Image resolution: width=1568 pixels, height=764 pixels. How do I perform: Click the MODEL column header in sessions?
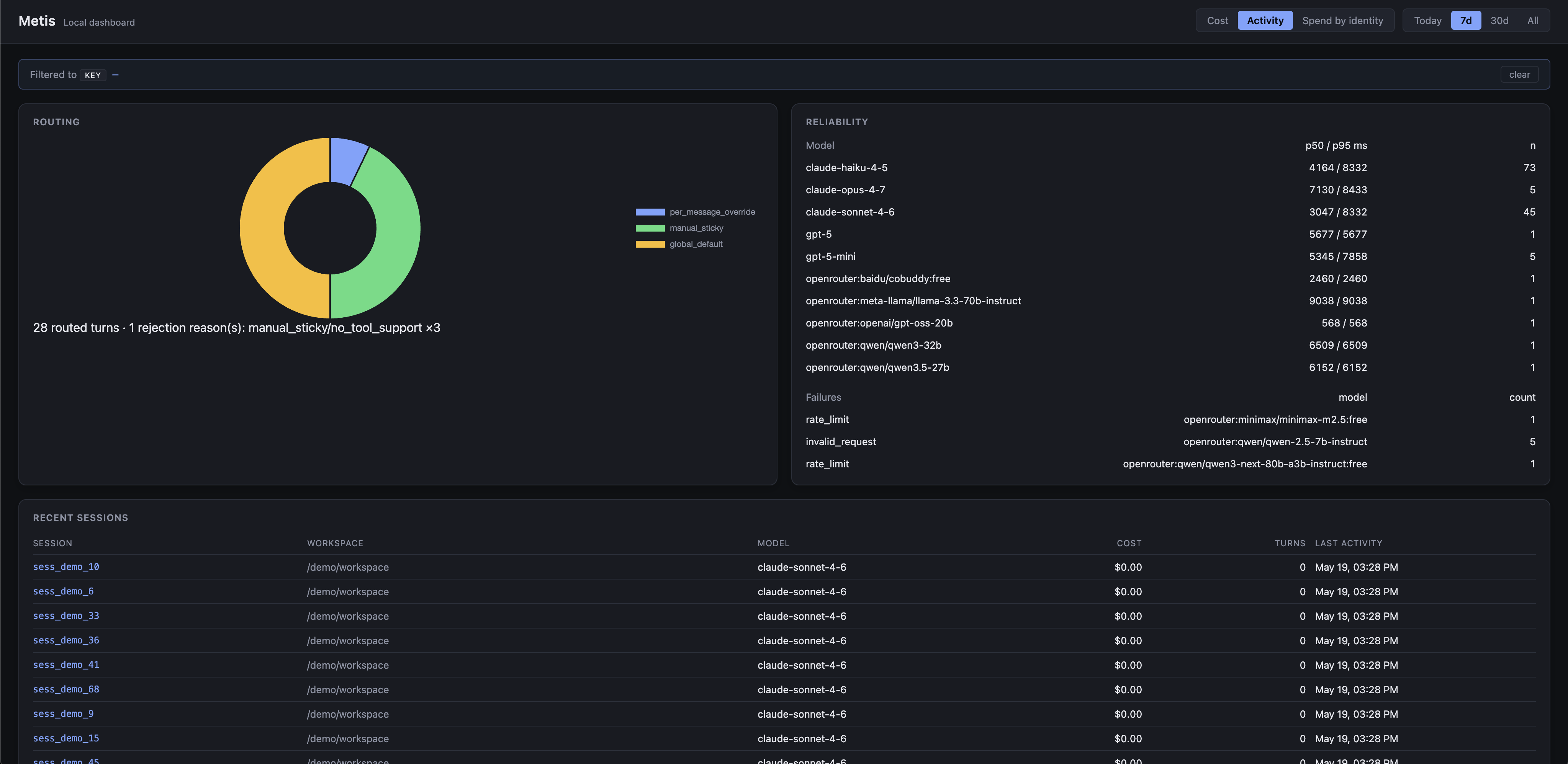773,543
